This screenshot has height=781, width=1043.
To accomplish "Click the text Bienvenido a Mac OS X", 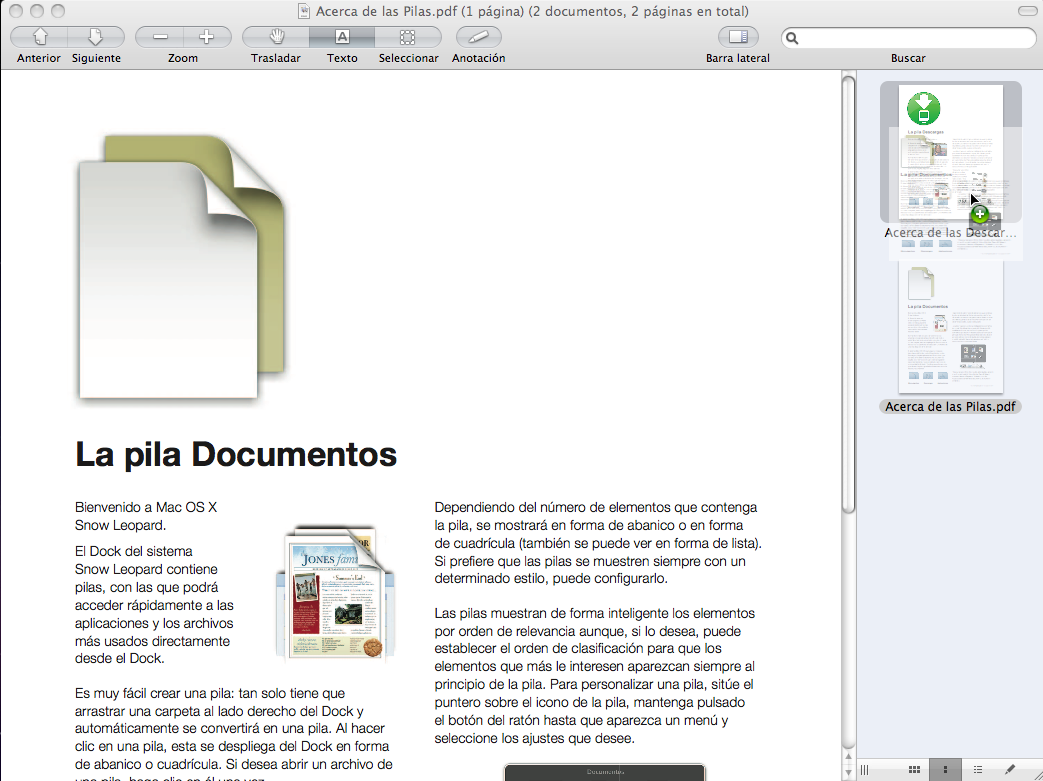I will [x=146, y=507].
